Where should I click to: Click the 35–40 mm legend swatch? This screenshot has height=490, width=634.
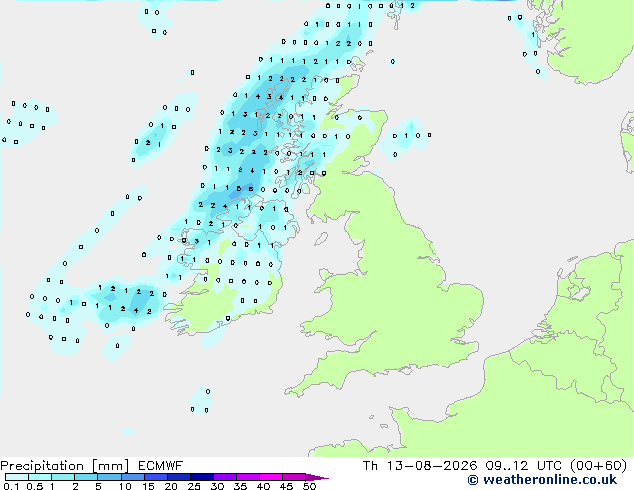pos(247,477)
